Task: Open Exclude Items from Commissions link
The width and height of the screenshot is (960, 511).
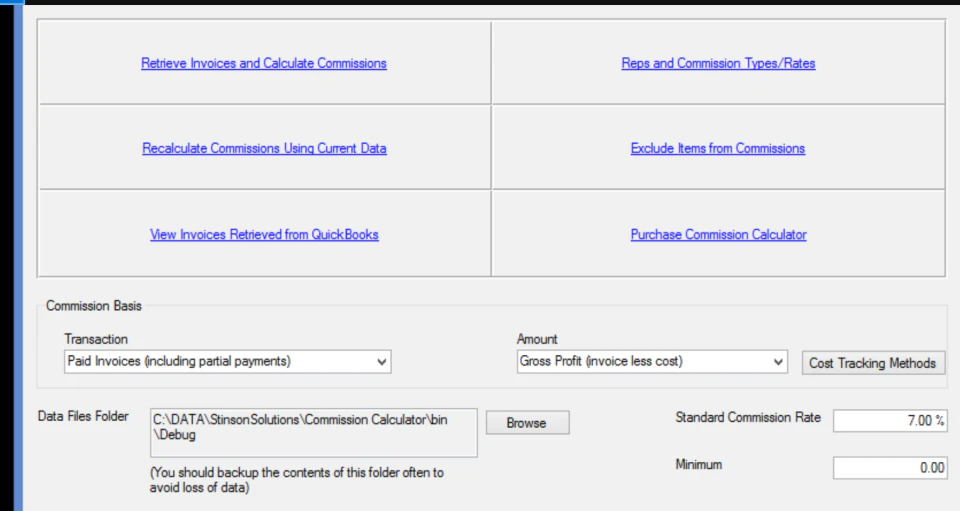Action: click(x=718, y=148)
